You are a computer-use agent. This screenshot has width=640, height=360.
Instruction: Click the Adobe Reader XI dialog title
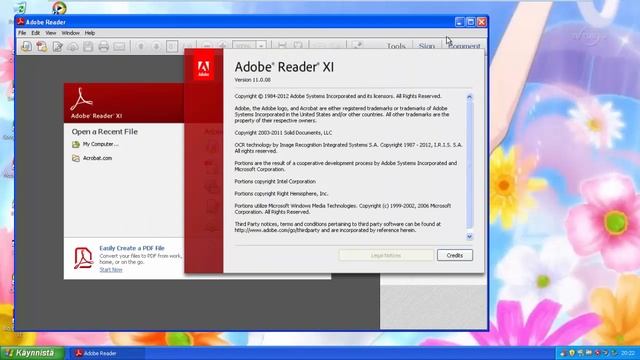(x=284, y=67)
